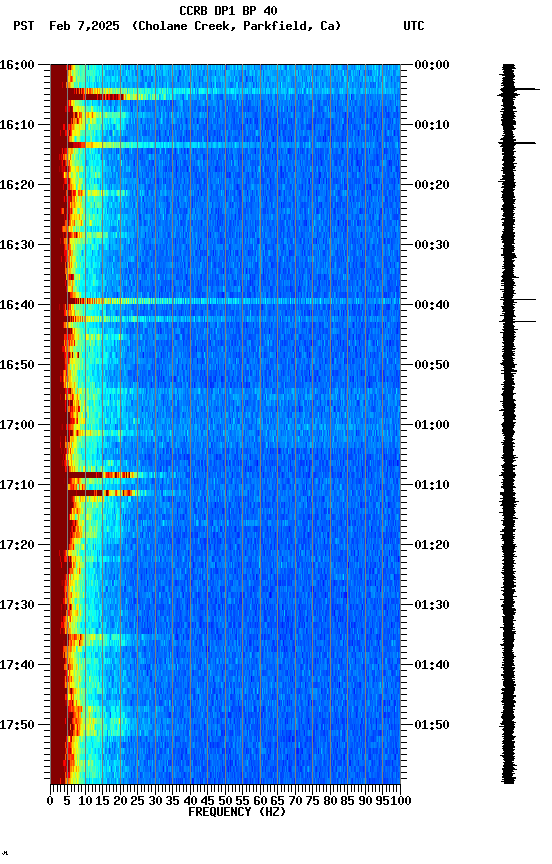This screenshot has width=552, height=864.
Task: Click the 17:00 PST time label
Action: (x=17, y=425)
